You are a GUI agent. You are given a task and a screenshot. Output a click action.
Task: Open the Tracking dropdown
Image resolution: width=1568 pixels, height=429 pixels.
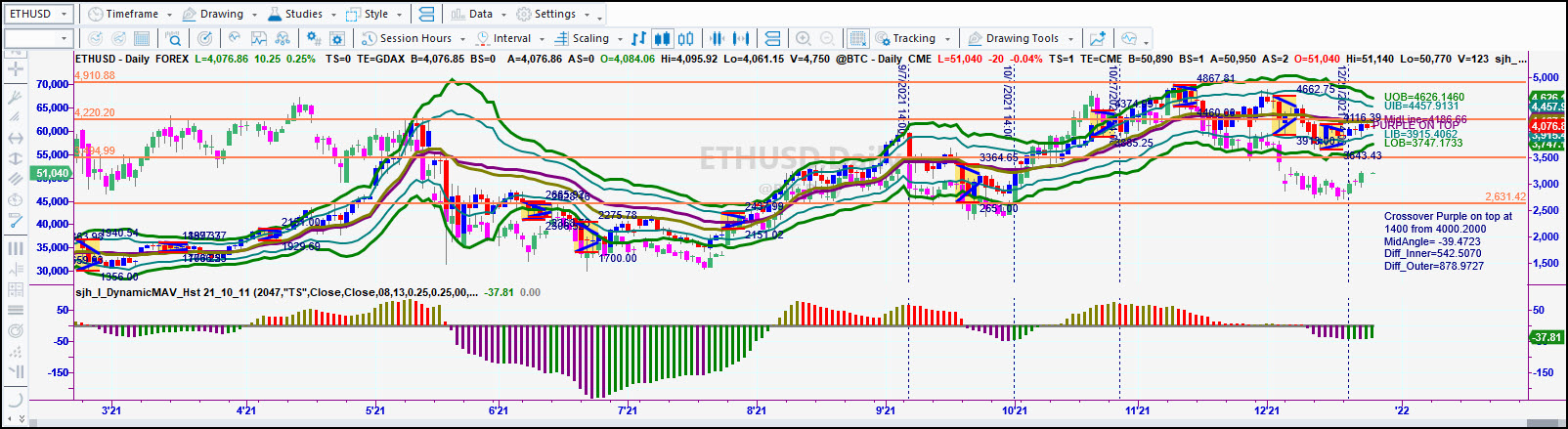[x=913, y=38]
